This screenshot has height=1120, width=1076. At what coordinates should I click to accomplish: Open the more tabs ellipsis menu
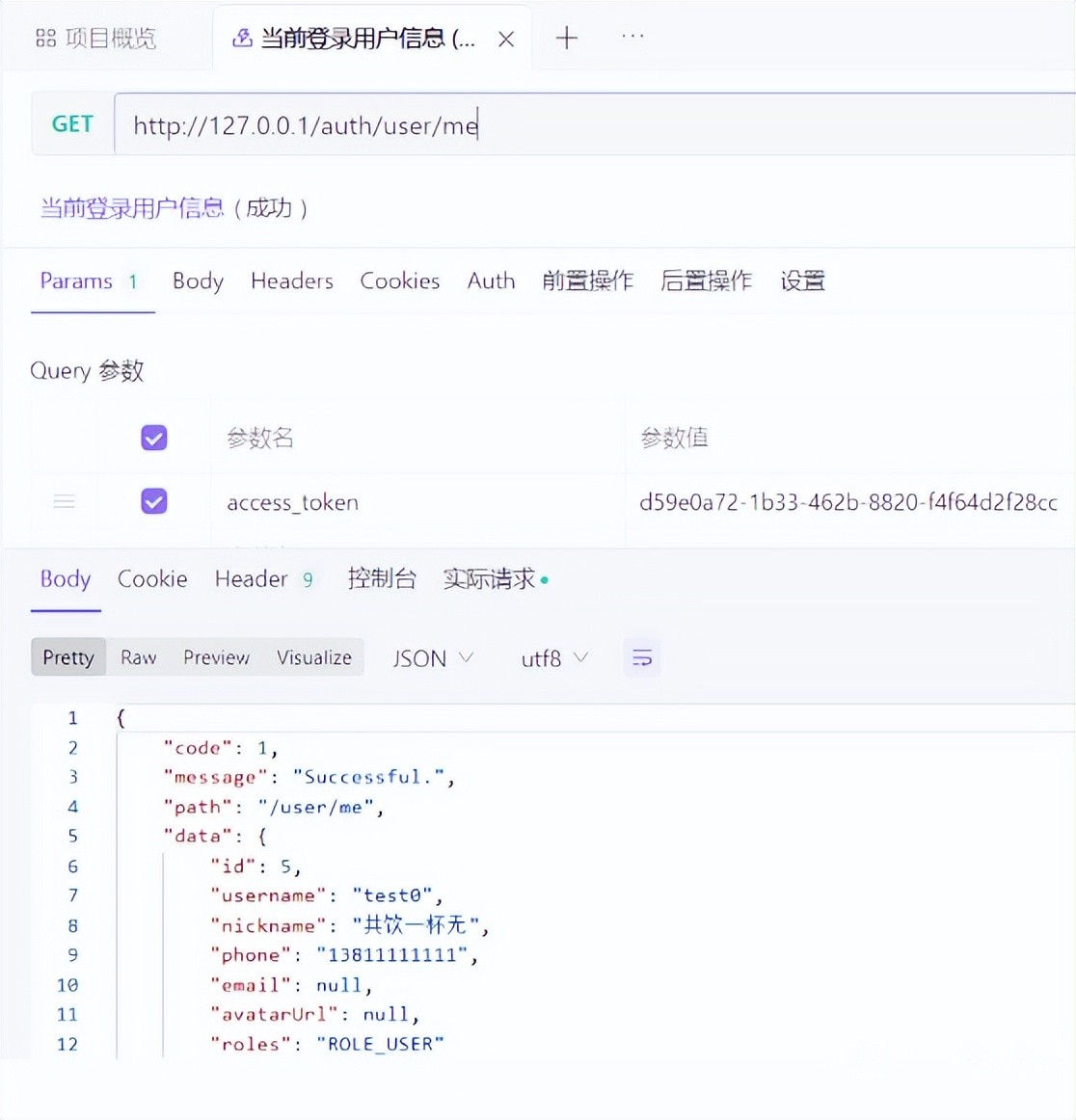point(632,37)
